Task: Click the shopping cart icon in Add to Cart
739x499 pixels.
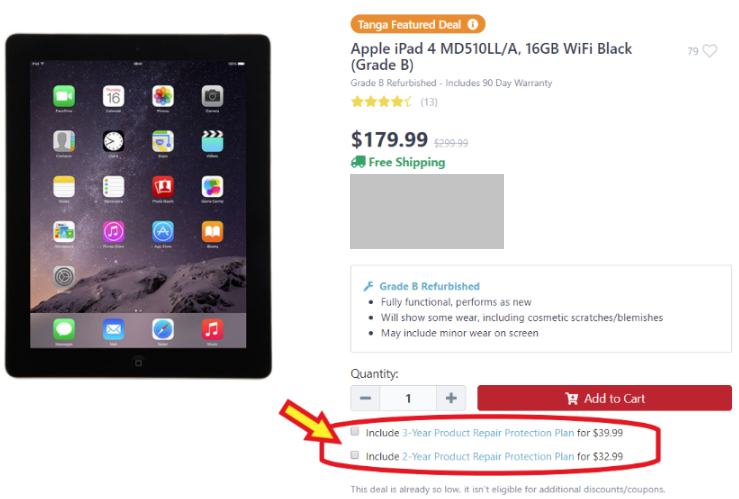Action: coord(572,399)
